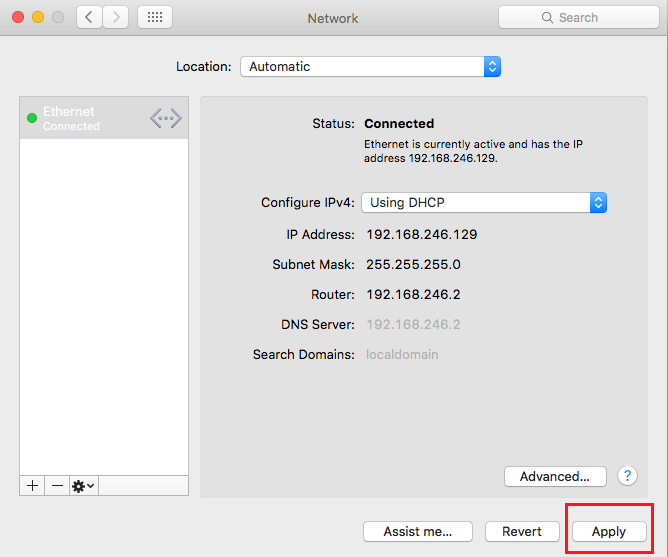
Task: Open the gear action menu
Action: point(83,485)
